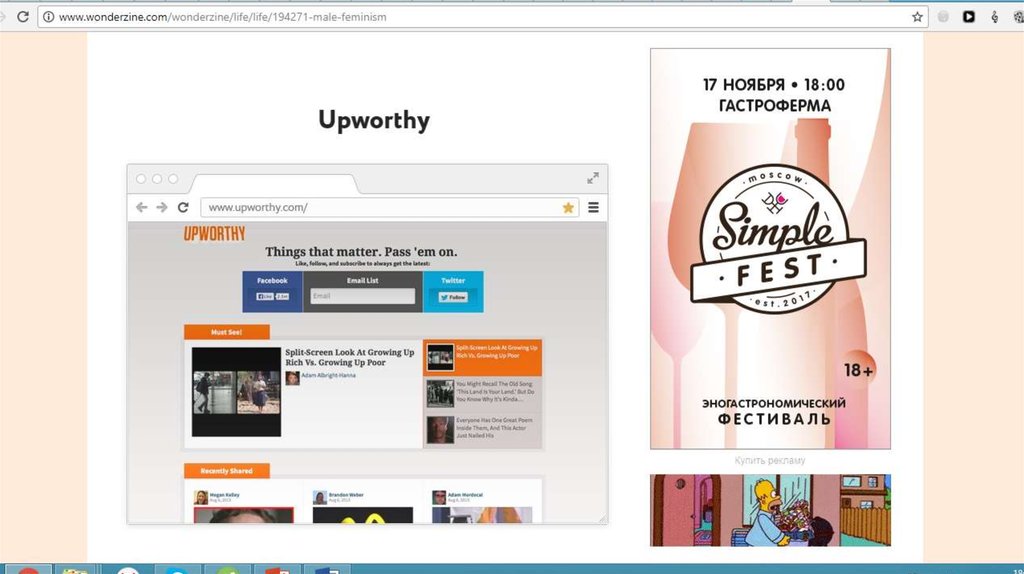Reload the wonderzine page in Chrome
The height and width of the screenshot is (574, 1024).
pyautogui.click(x=23, y=16)
